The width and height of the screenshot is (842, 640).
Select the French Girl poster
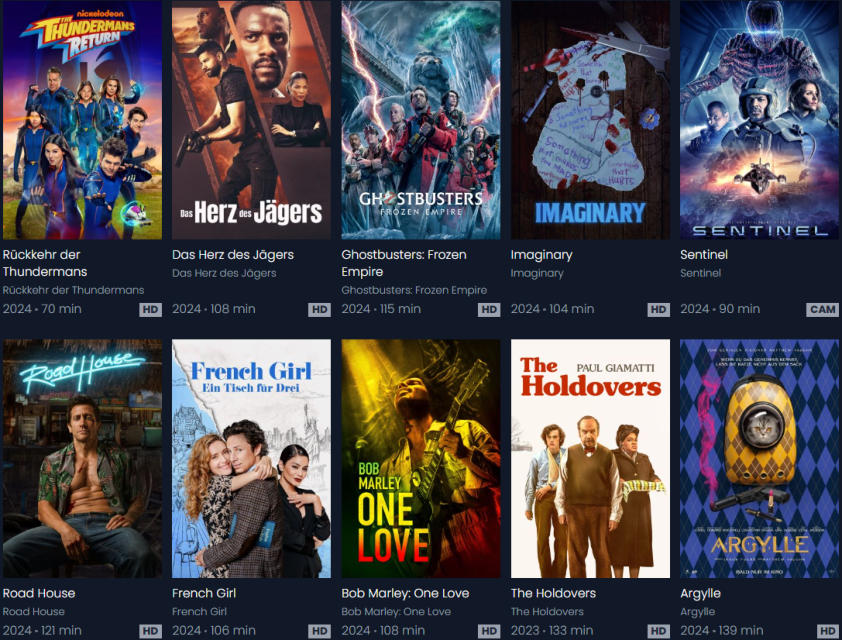click(x=251, y=459)
